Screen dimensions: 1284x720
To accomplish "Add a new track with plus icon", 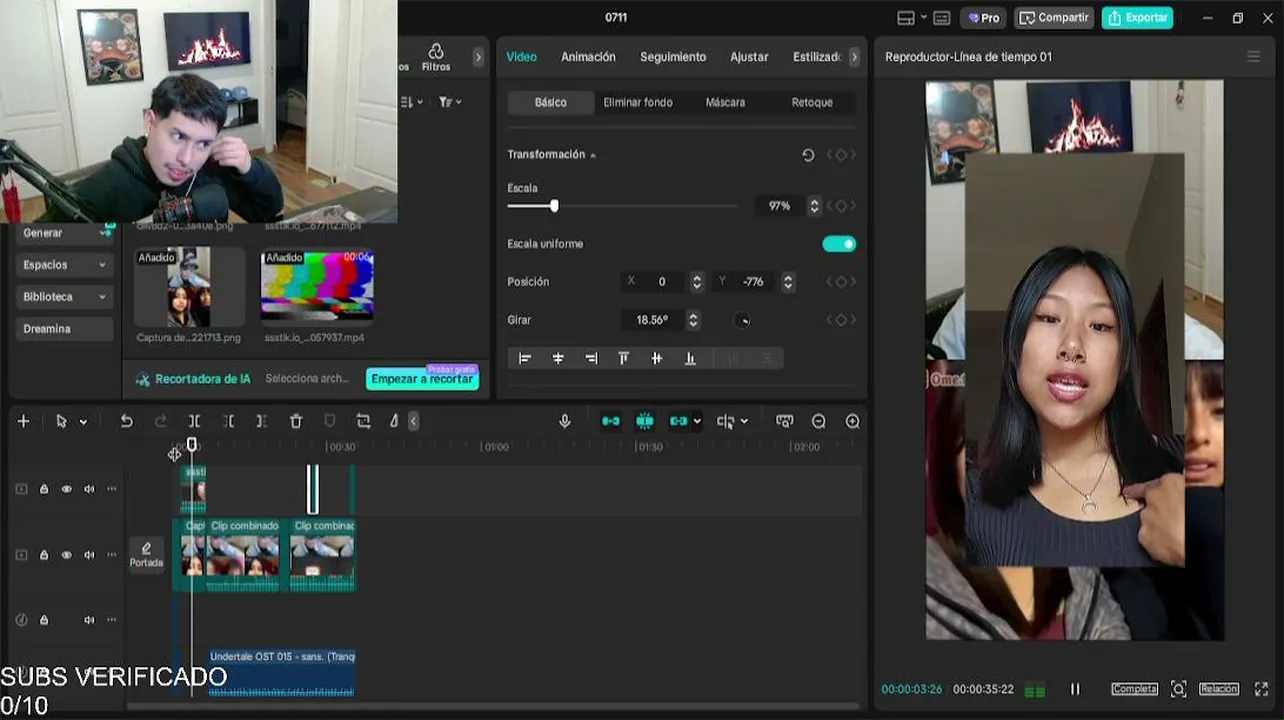I will click(23, 422).
